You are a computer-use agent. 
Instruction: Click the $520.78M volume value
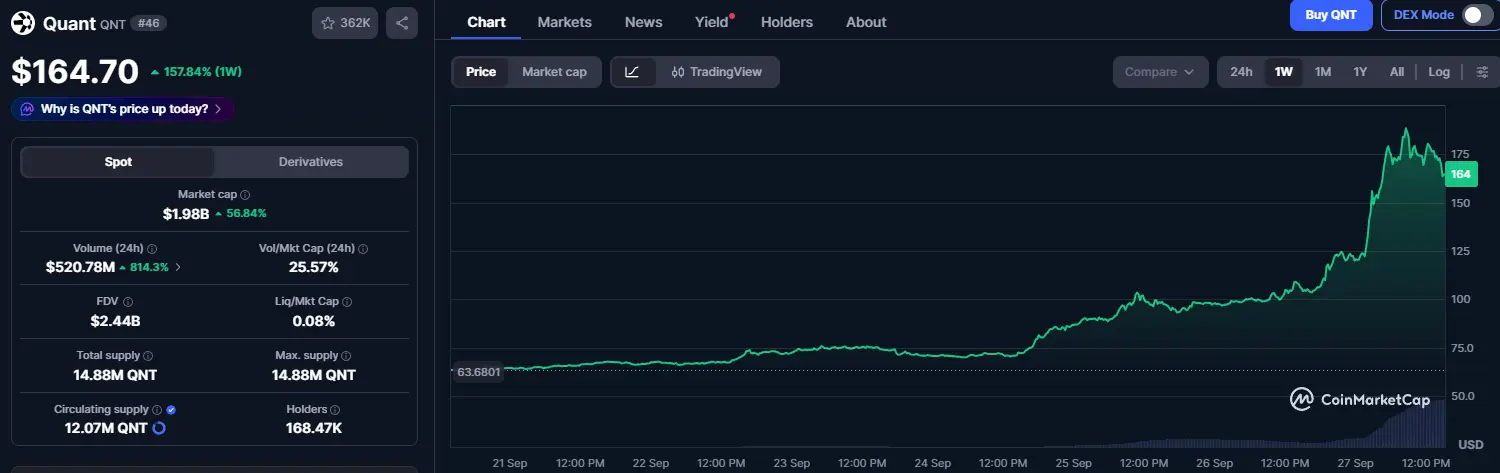click(79, 267)
